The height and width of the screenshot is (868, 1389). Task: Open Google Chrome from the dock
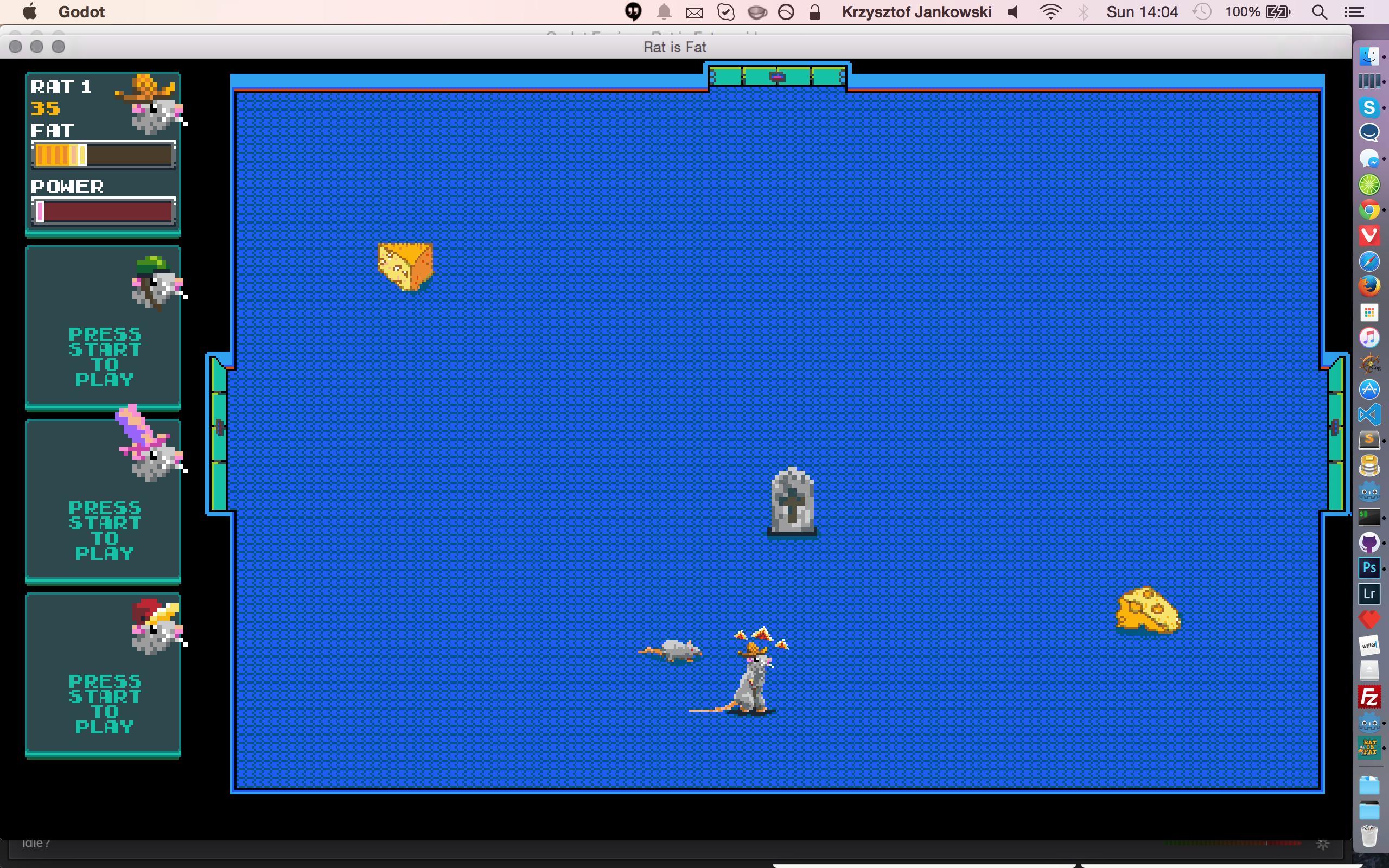[x=1369, y=210]
